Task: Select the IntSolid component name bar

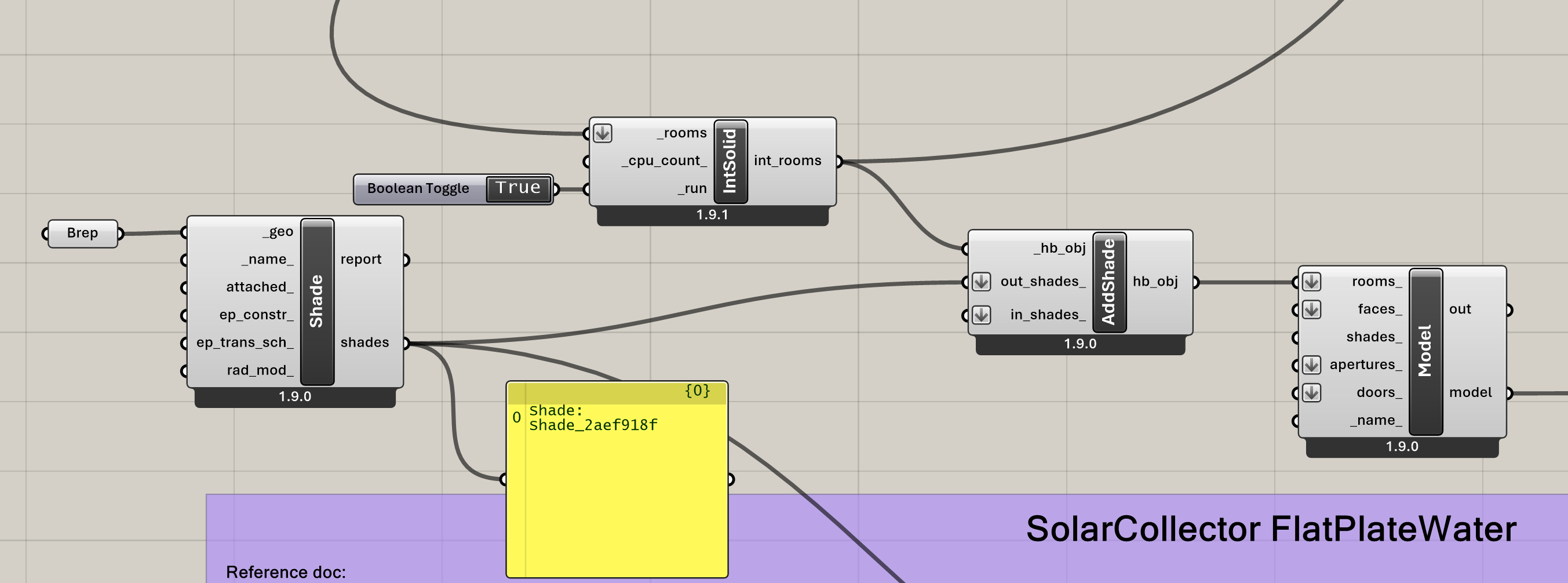Action: point(730,161)
